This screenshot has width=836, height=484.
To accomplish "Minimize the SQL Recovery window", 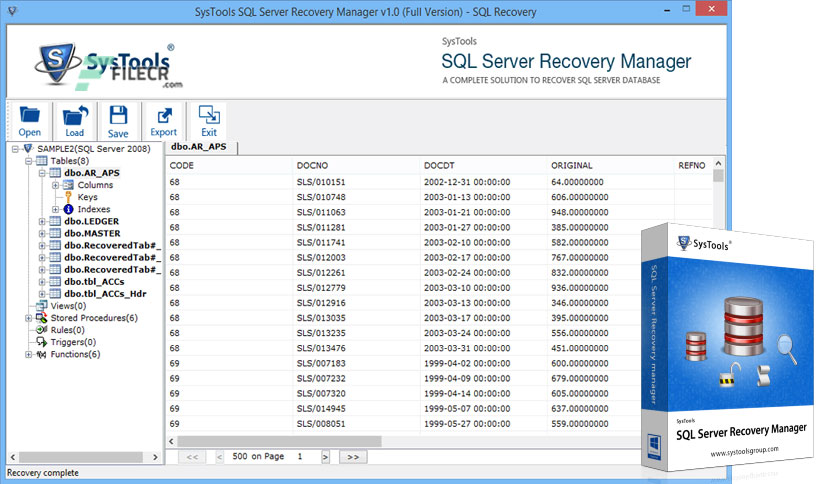I will tap(667, 10).
